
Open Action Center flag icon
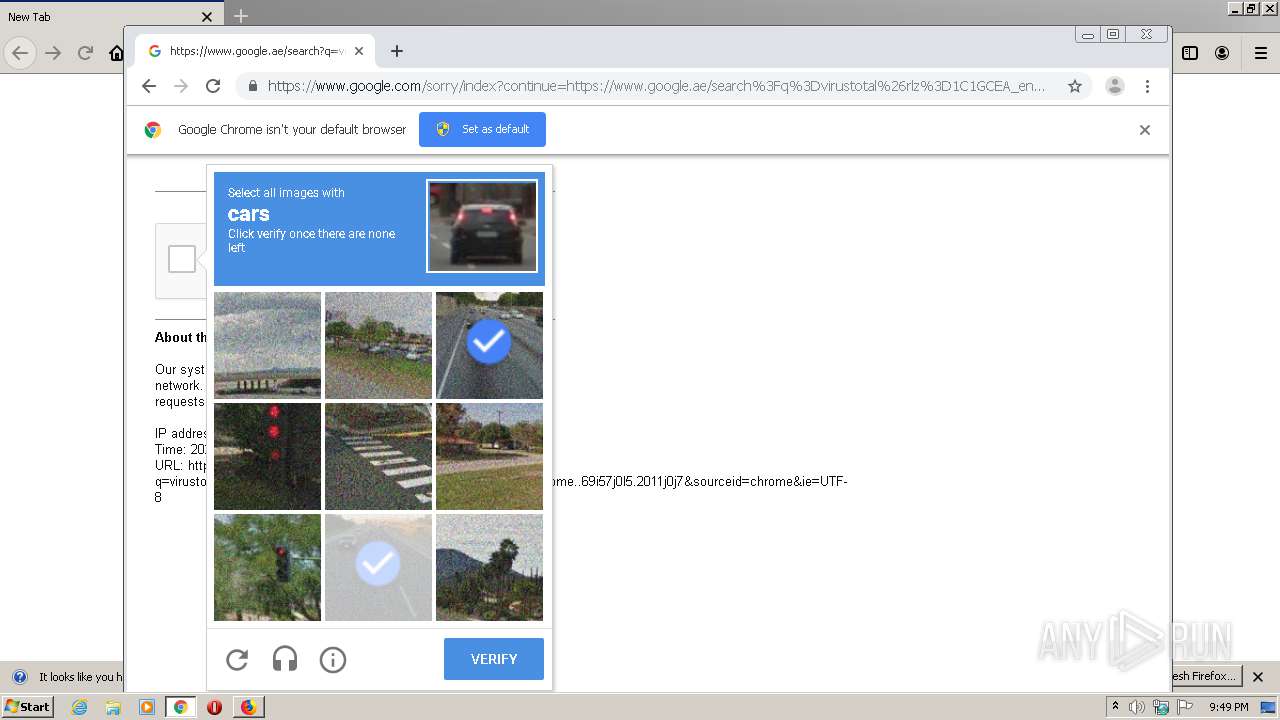coord(1185,707)
